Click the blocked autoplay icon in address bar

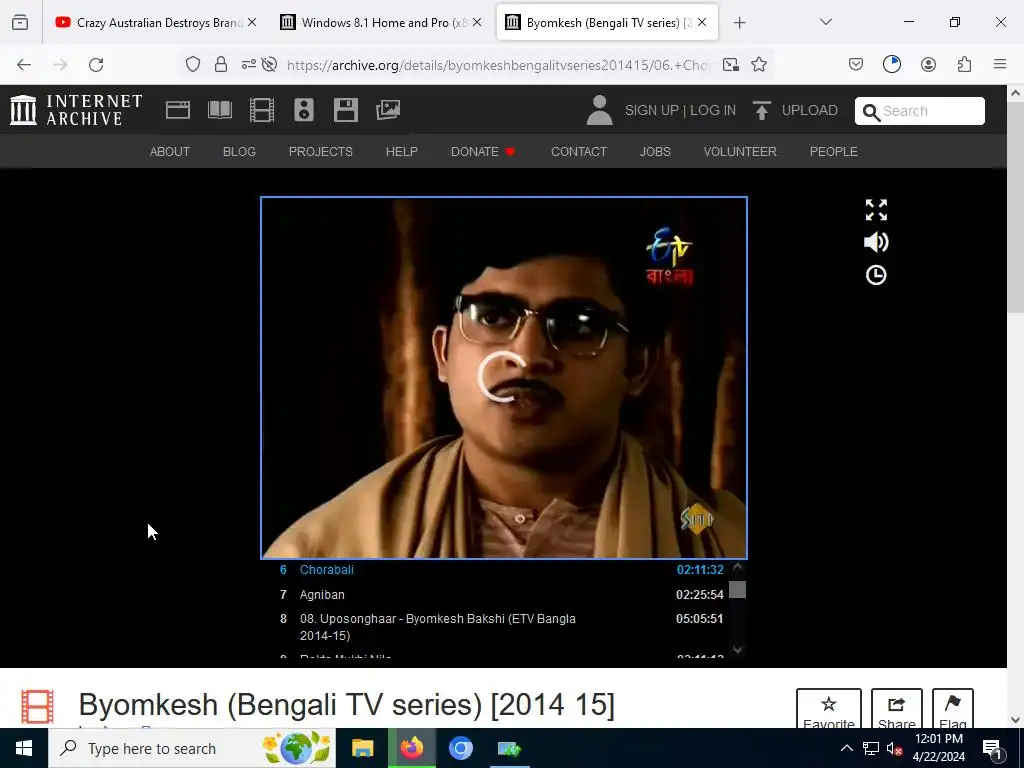(269, 65)
